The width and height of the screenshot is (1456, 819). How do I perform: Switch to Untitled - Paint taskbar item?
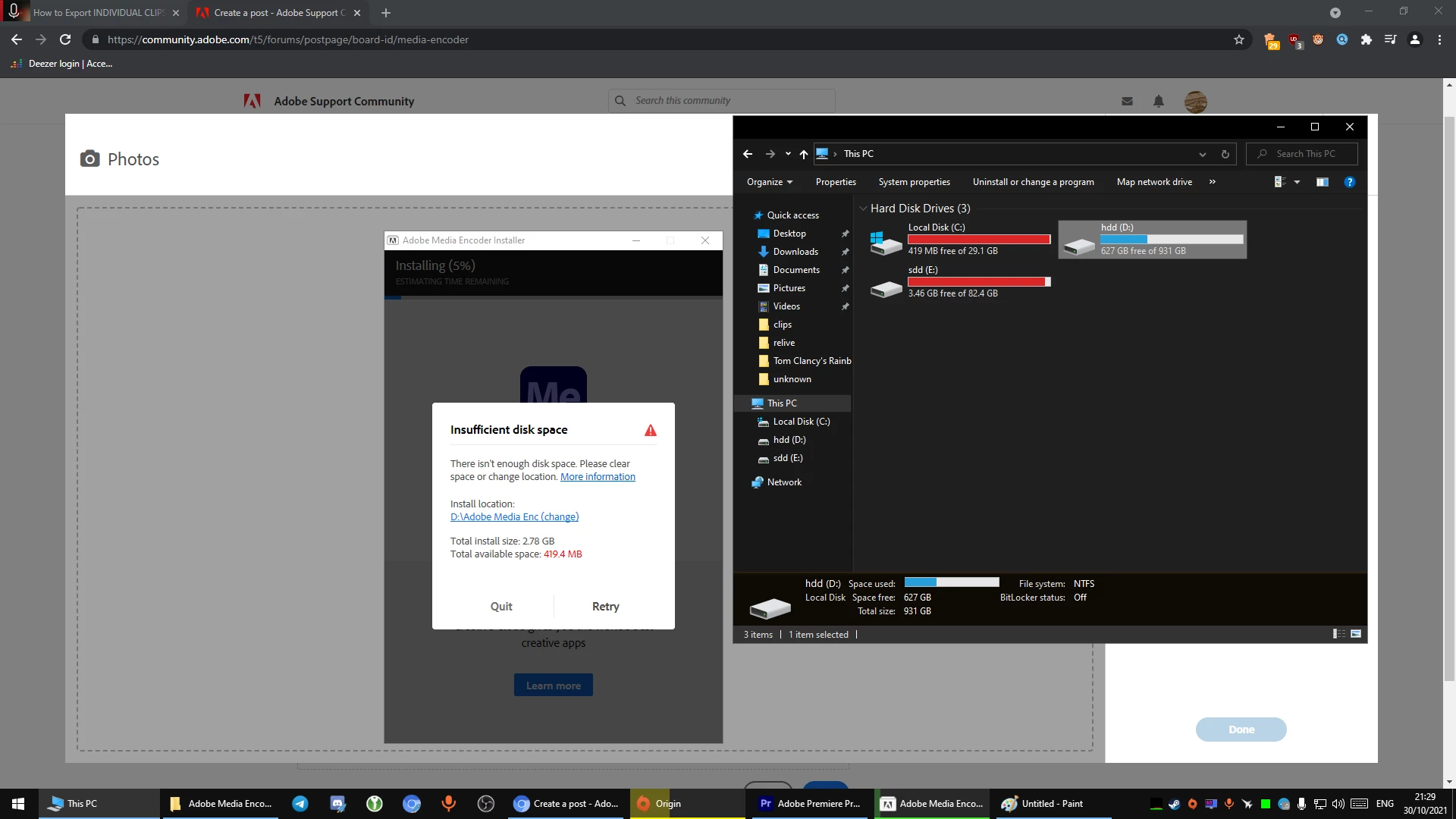[1043, 804]
